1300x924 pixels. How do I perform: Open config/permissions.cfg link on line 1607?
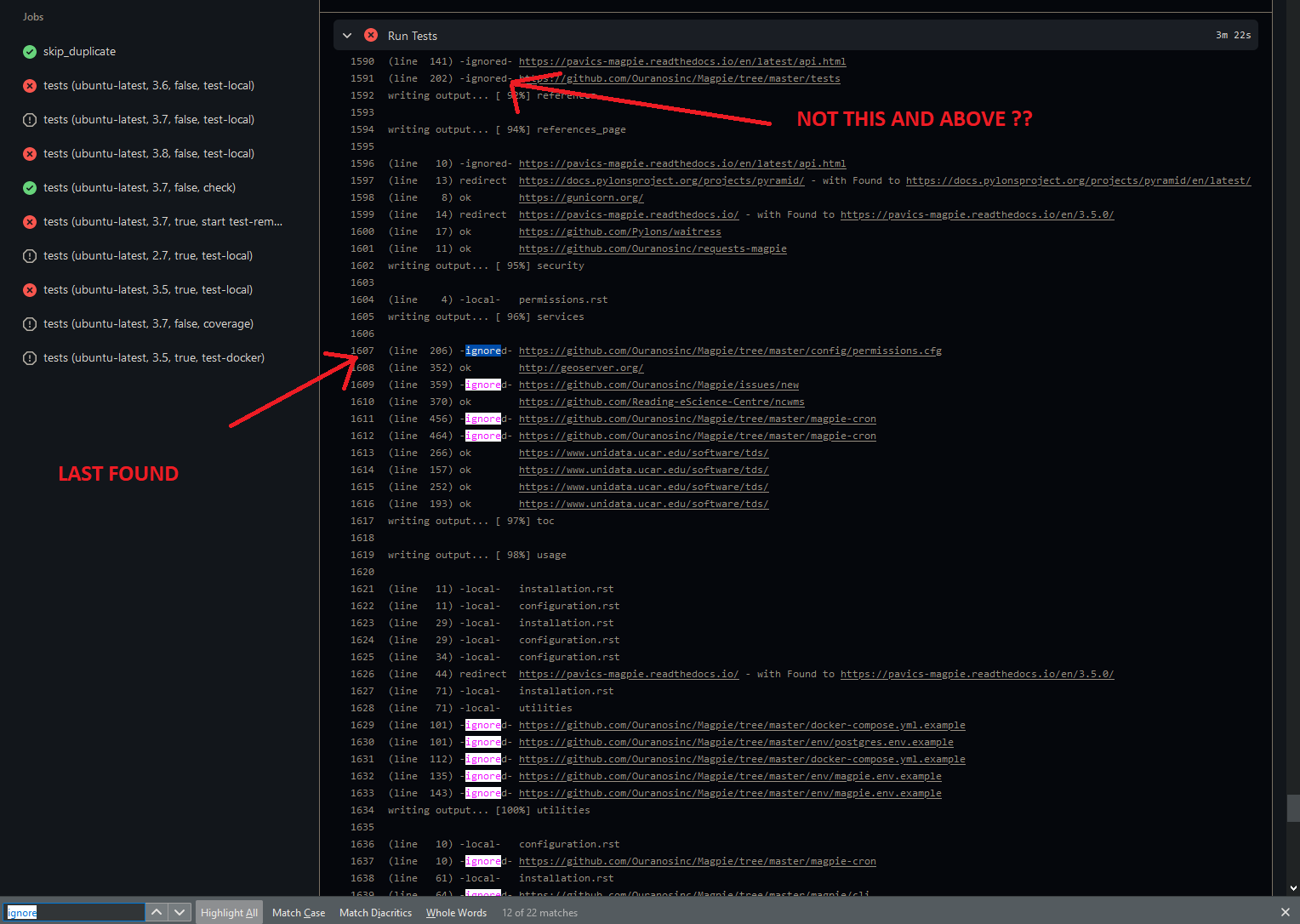730,351
